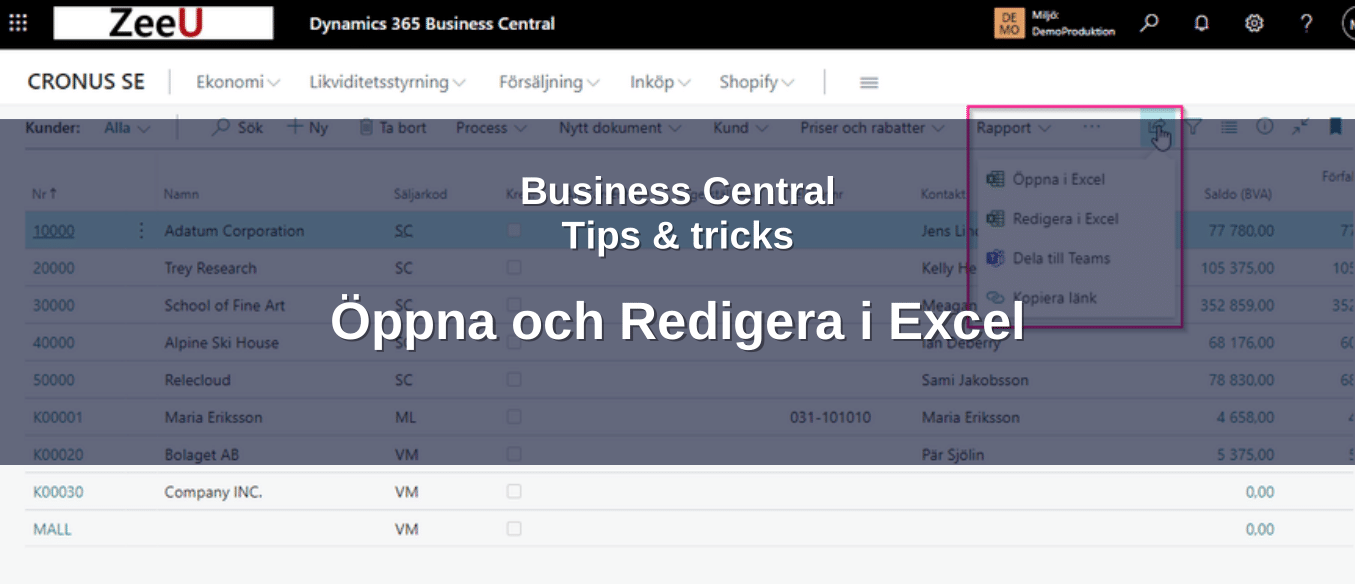Search the customer list with Sök
1355x584 pixels.
coord(238,128)
